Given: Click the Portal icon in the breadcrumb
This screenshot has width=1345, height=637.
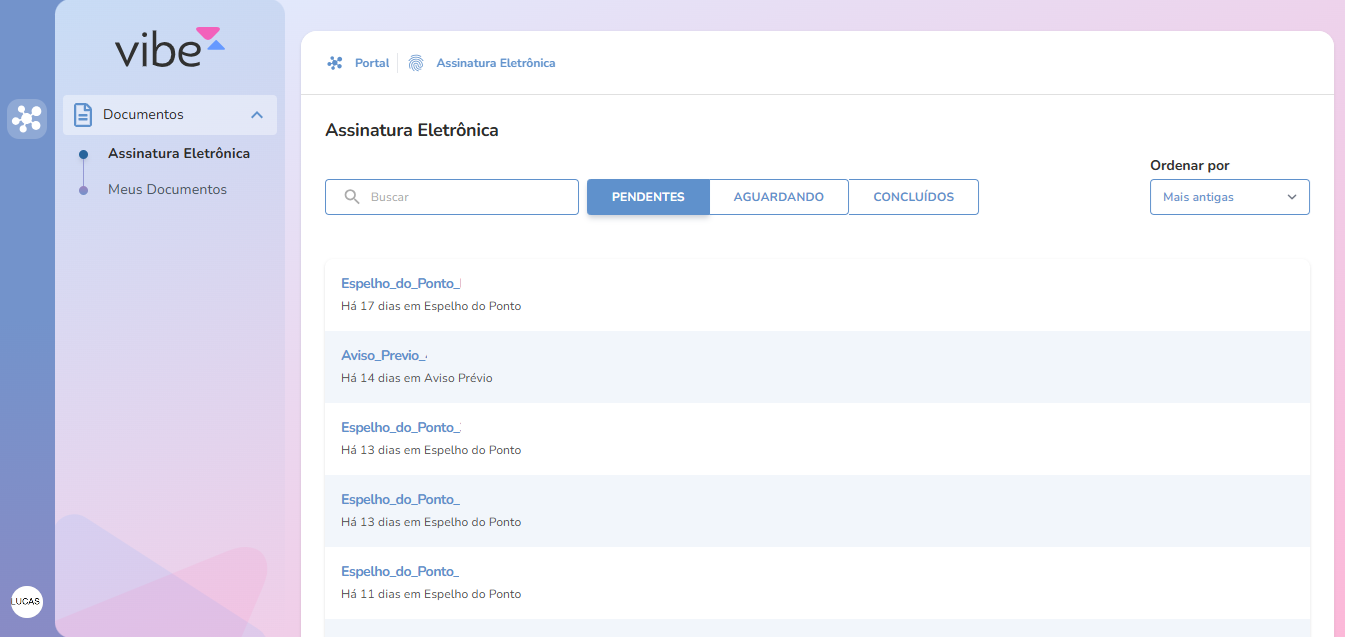Looking at the screenshot, I should pos(335,63).
